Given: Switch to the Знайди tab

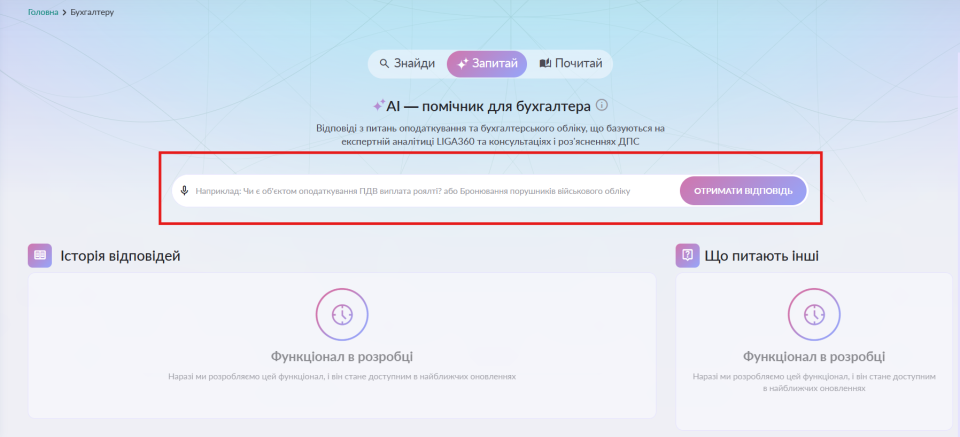Looking at the screenshot, I should 407,64.
